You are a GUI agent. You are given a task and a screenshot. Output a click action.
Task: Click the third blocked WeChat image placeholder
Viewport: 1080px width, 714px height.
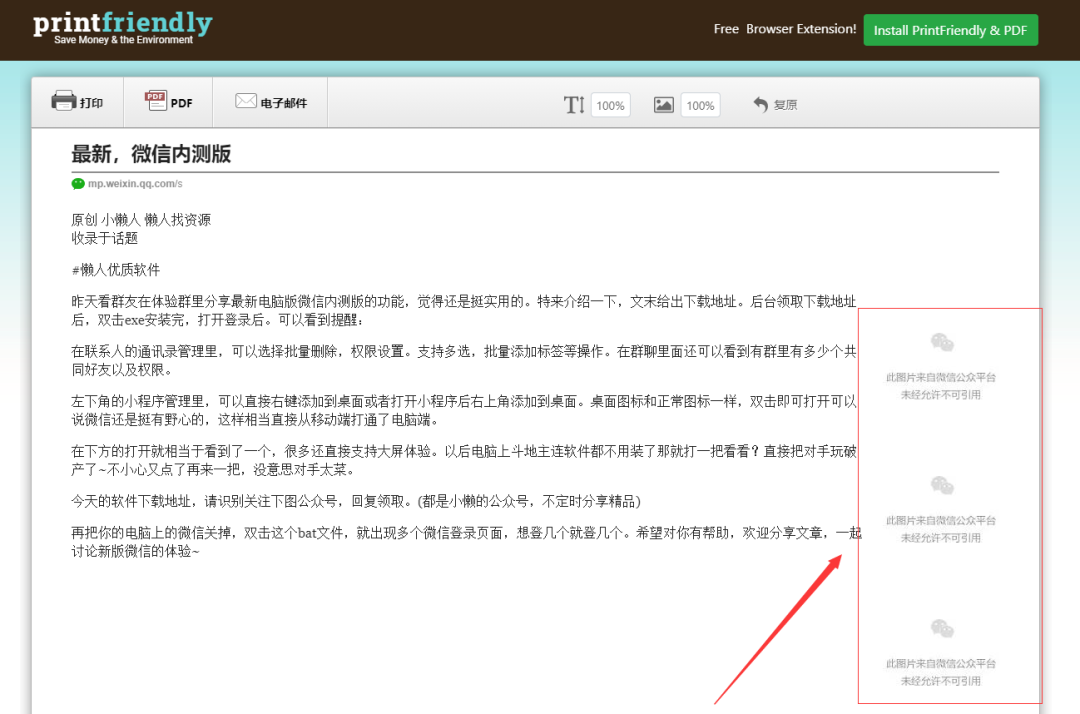(x=941, y=653)
